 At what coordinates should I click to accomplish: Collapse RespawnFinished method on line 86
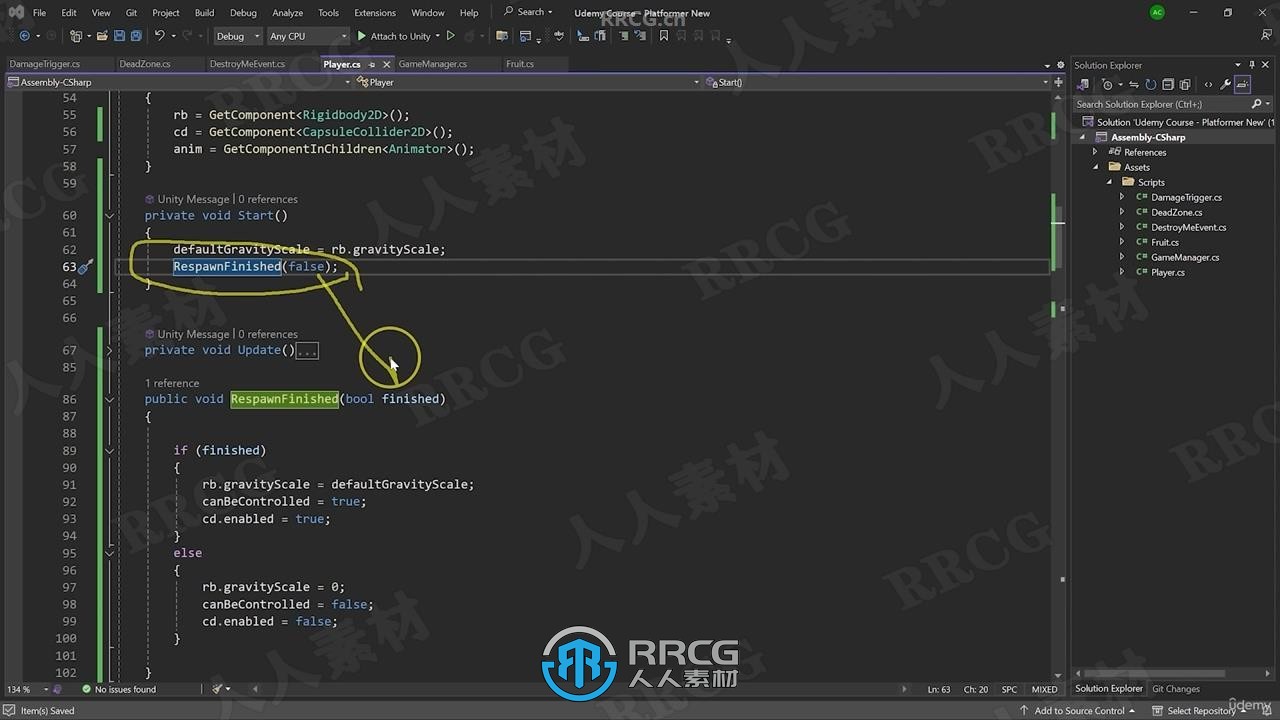109,399
